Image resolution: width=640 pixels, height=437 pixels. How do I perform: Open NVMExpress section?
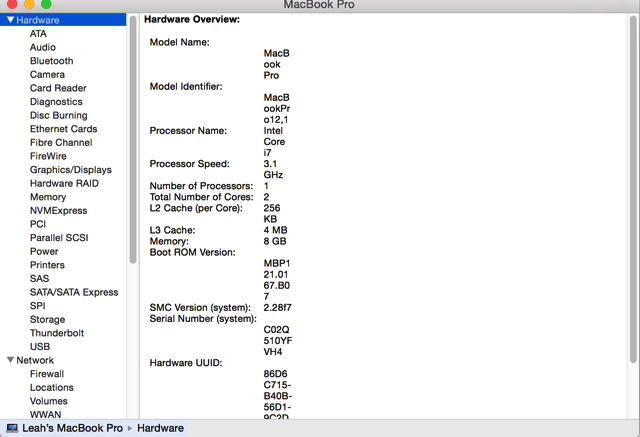(59, 211)
